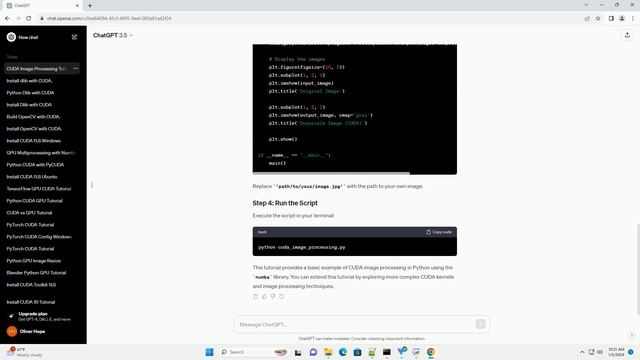The image size is (640, 360).
Task: Open chat GPU Multiprocessing with Numba
Action: click(42, 153)
